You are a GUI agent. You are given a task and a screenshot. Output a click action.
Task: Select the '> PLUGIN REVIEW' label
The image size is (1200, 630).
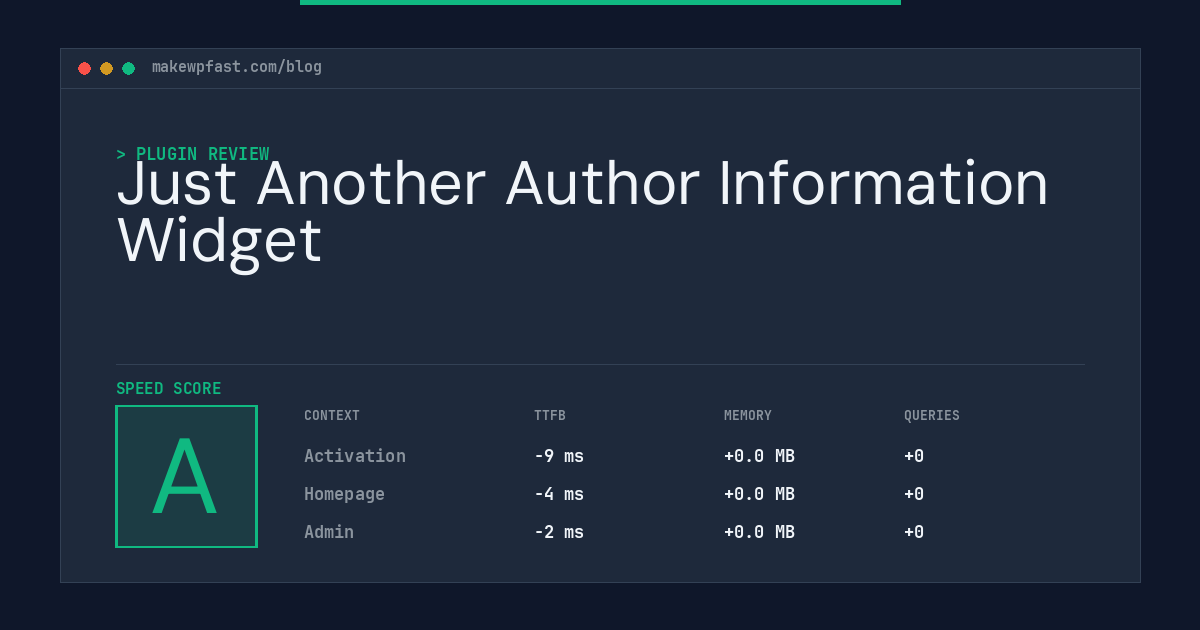193,154
